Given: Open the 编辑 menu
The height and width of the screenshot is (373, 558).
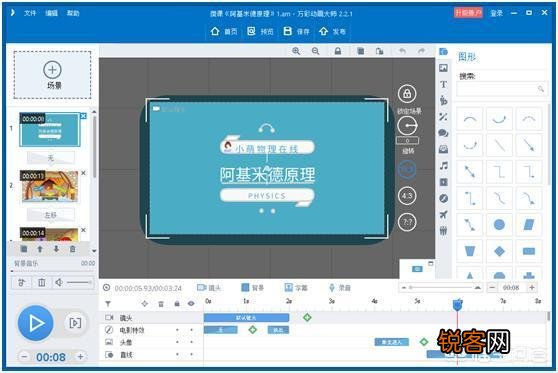Looking at the screenshot, I should (52, 13).
